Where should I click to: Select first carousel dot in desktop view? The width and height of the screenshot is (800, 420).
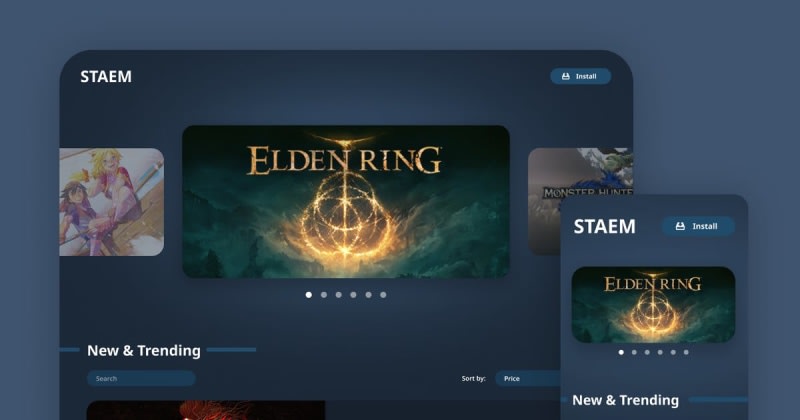pyautogui.click(x=309, y=294)
